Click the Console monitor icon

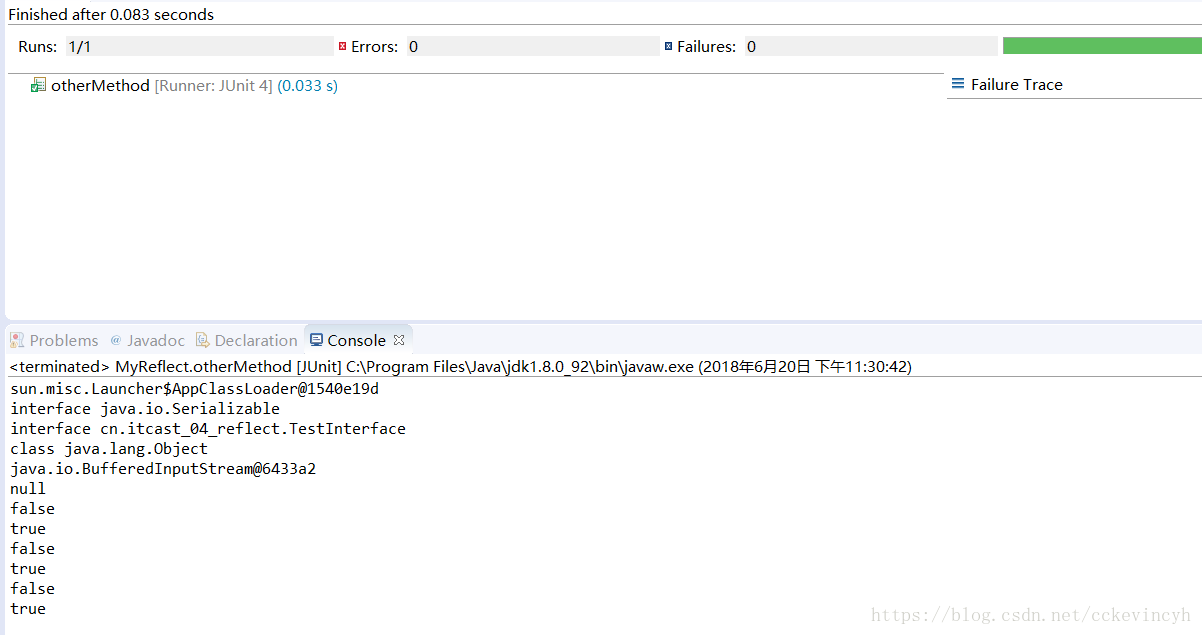[x=316, y=340]
